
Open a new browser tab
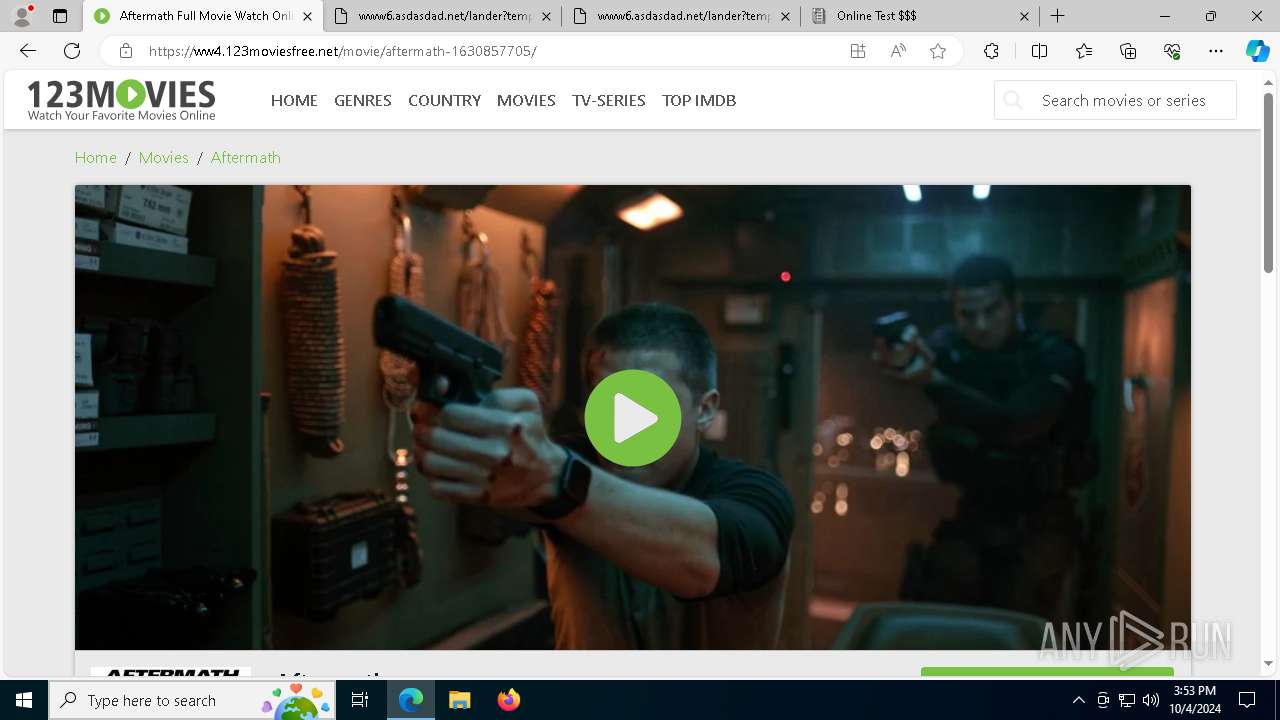click(1057, 16)
